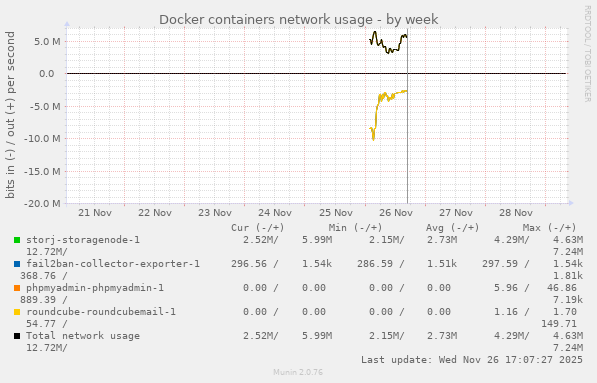The width and height of the screenshot is (597, 383).
Task: Click the '24 Nov' date label
Action: coord(275,213)
